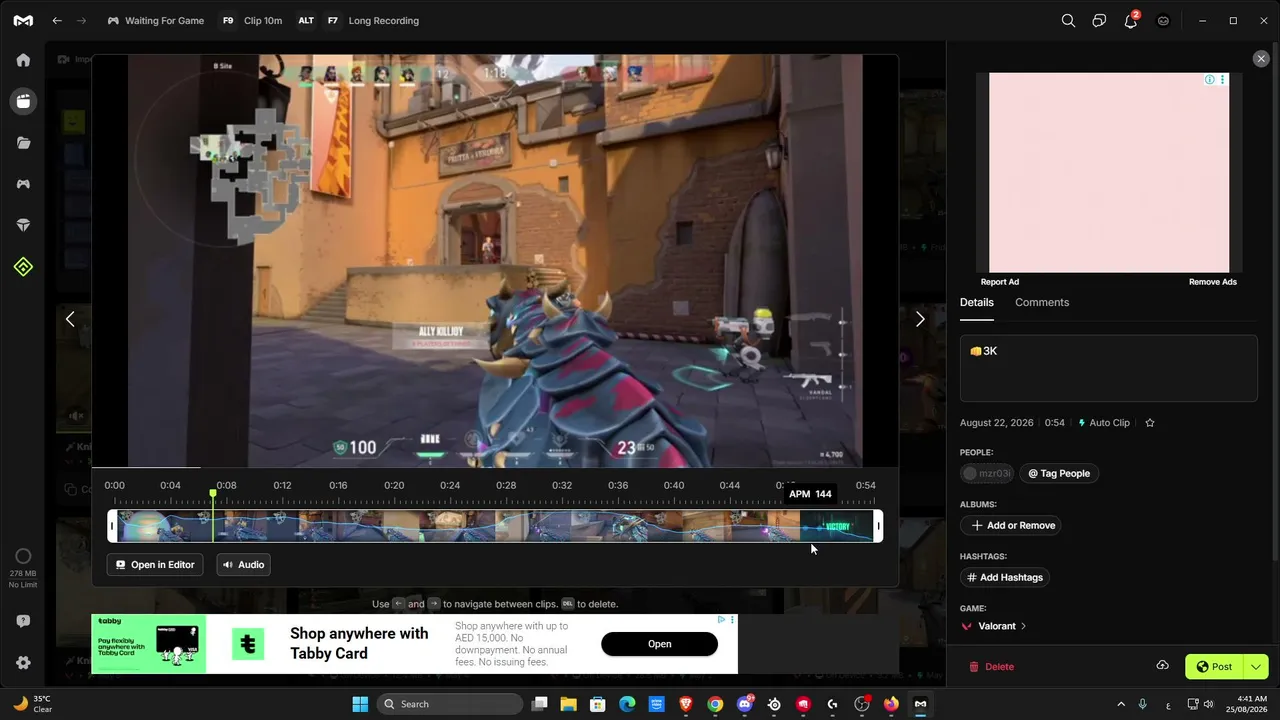The width and height of the screenshot is (1280, 720).
Task: Open the clip in the editor
Action: [x=155, y=565]
